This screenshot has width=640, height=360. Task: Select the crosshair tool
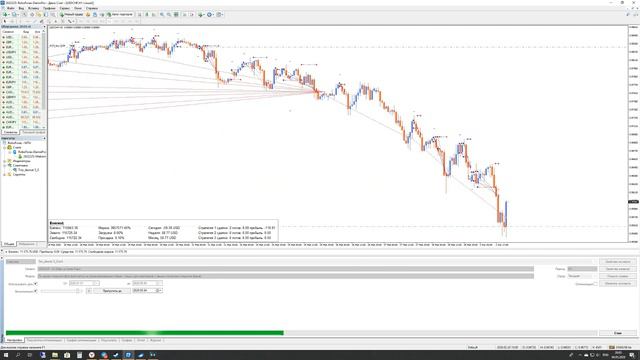(x=12, y=21)
